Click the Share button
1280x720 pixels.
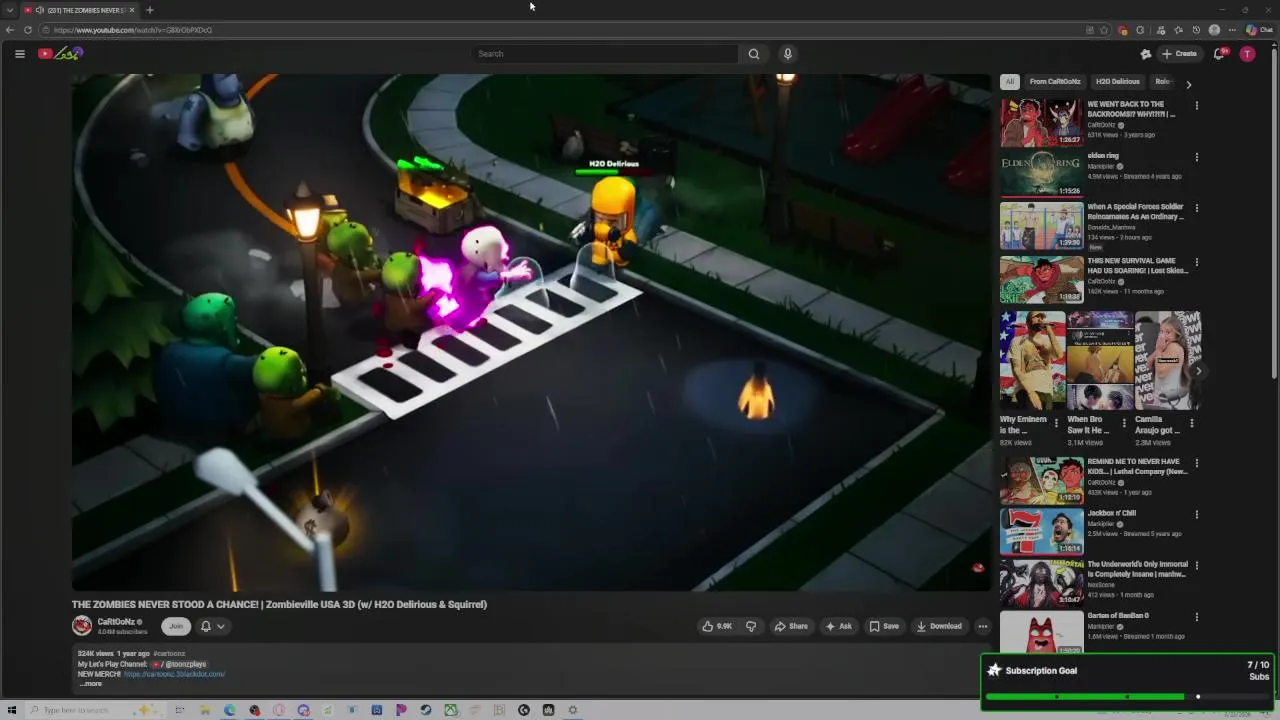pyautogui.click(x=791, y=626)
